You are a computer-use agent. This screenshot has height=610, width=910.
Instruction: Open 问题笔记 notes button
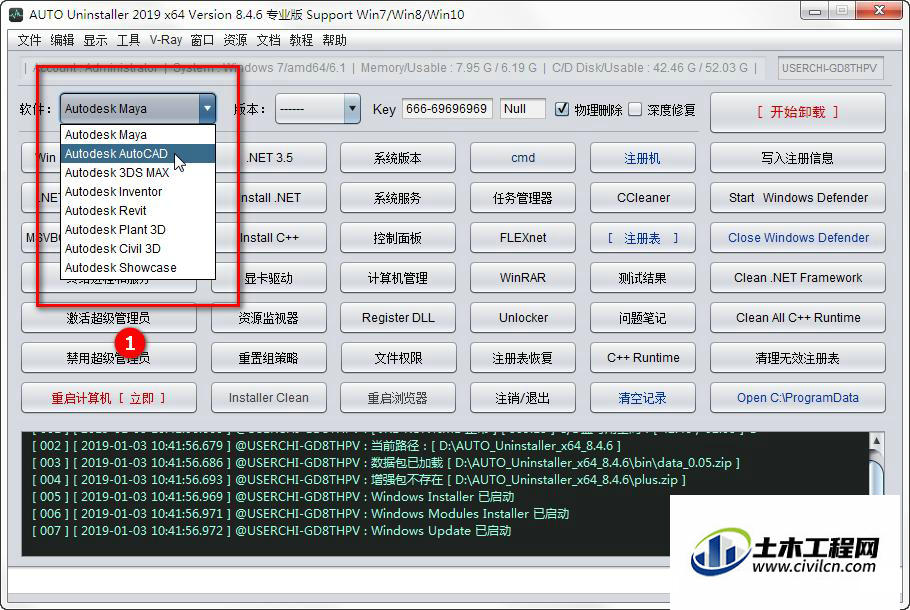[x=642, y=317]
